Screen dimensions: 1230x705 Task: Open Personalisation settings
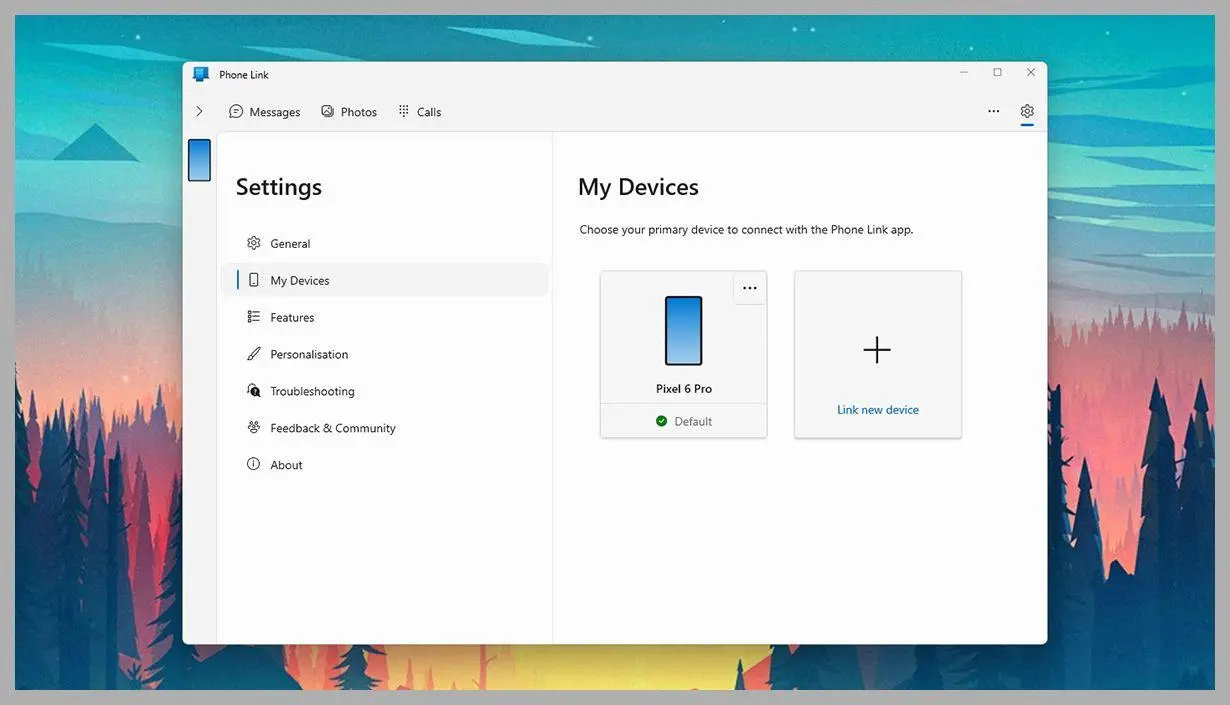click(384, 354)
